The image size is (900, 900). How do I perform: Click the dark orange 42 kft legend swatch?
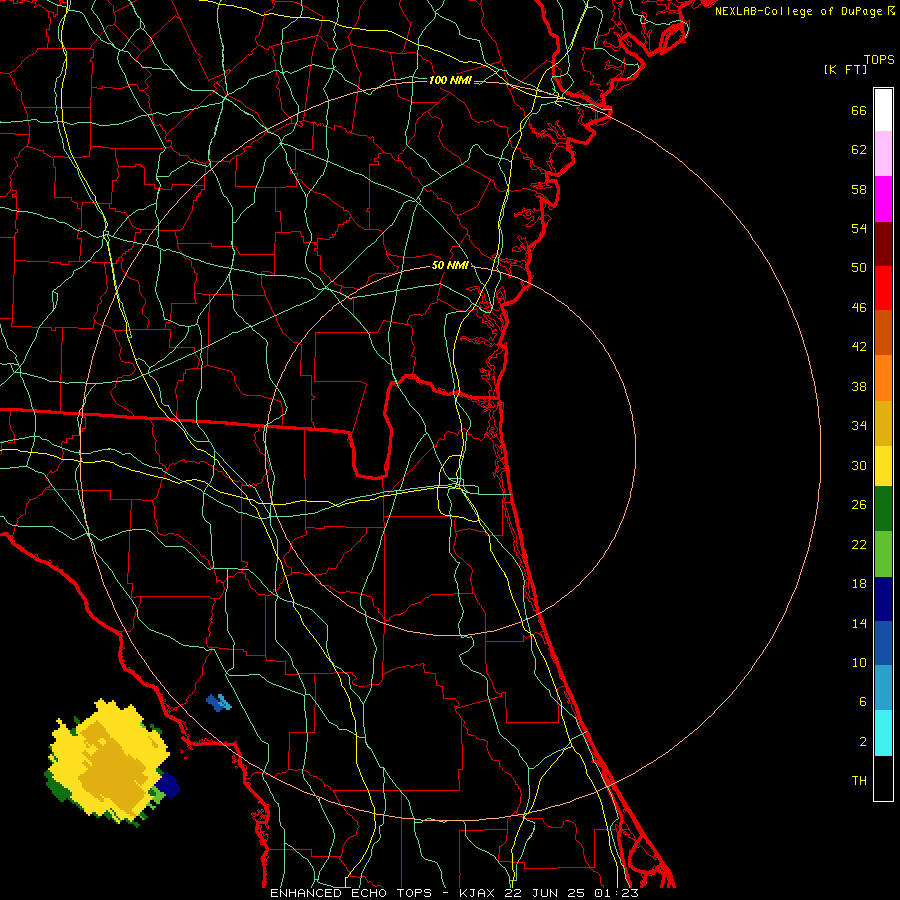click(883, 333)
